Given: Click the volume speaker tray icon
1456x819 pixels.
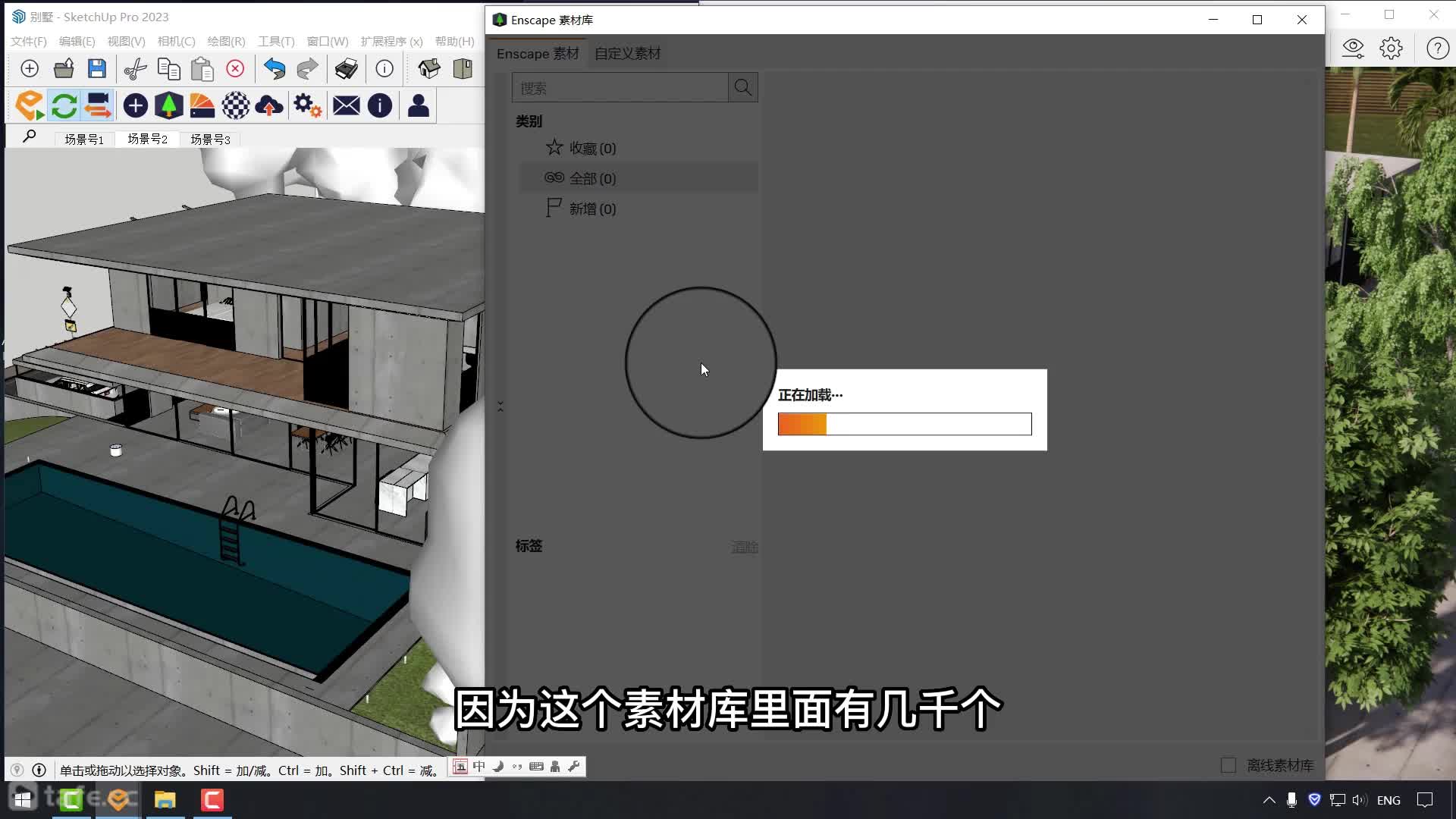Looking at the screenshot, I should [x=1359, y=800].
